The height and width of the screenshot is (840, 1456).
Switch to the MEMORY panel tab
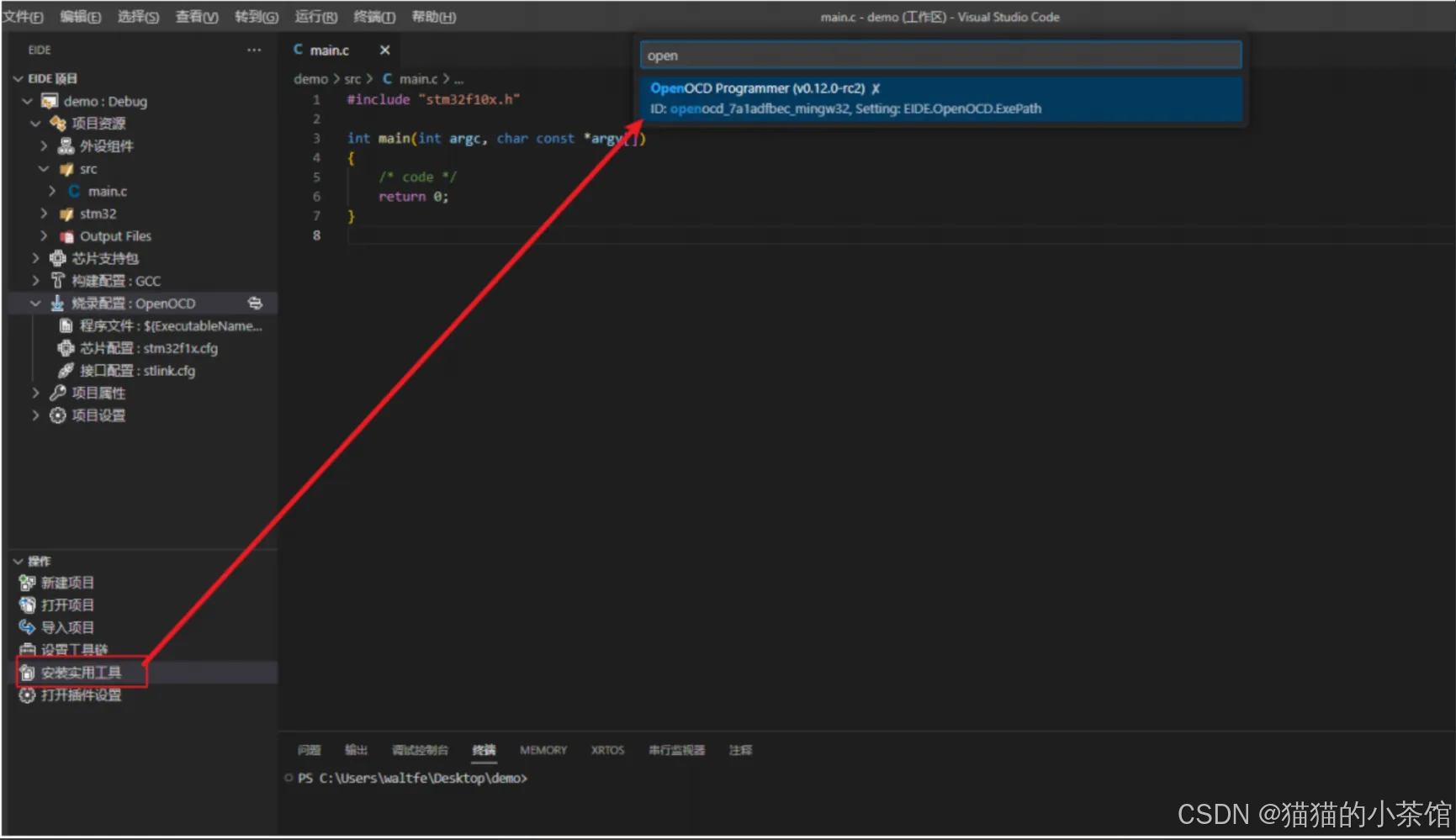click(543, 750)
